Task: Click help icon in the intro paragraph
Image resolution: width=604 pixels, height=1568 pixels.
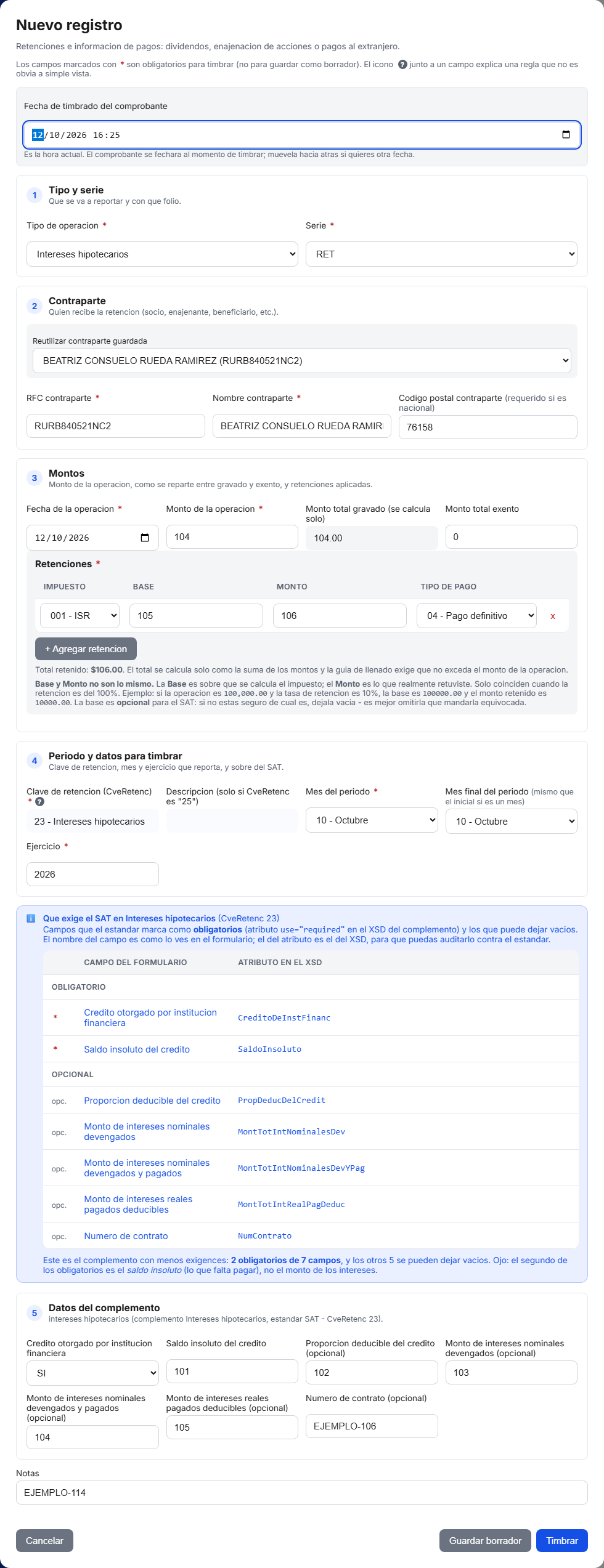Action: tap(402, 65)
